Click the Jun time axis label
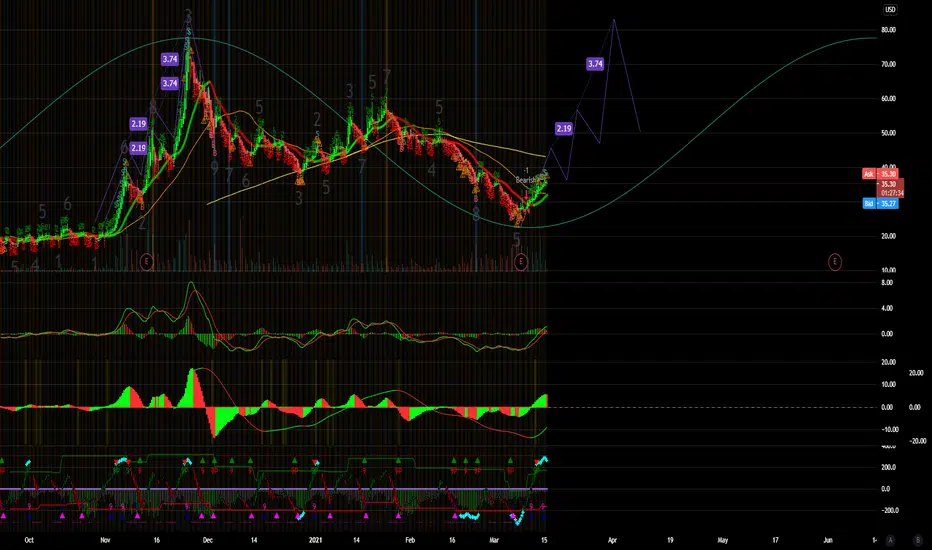Screen dimensions: 932x550 pyautogui.click(x=828, y=540)
